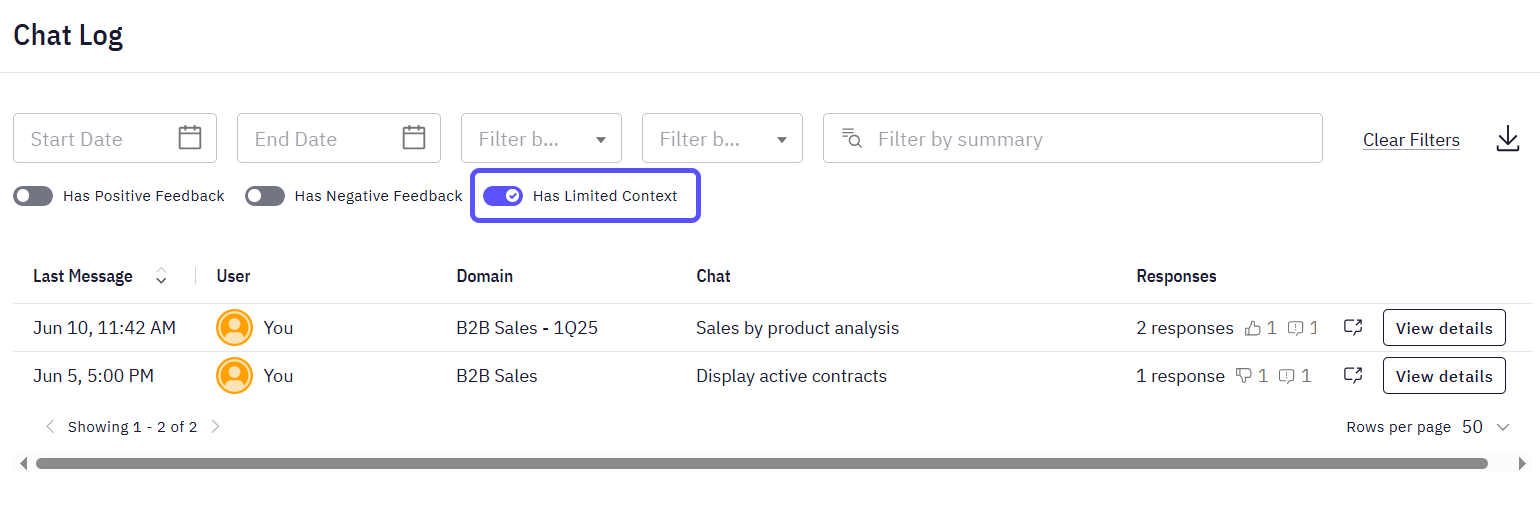Enable Has Negative Feedback toggle
This screenshot has width=1540, height=532.
click(x=265, y=196)
